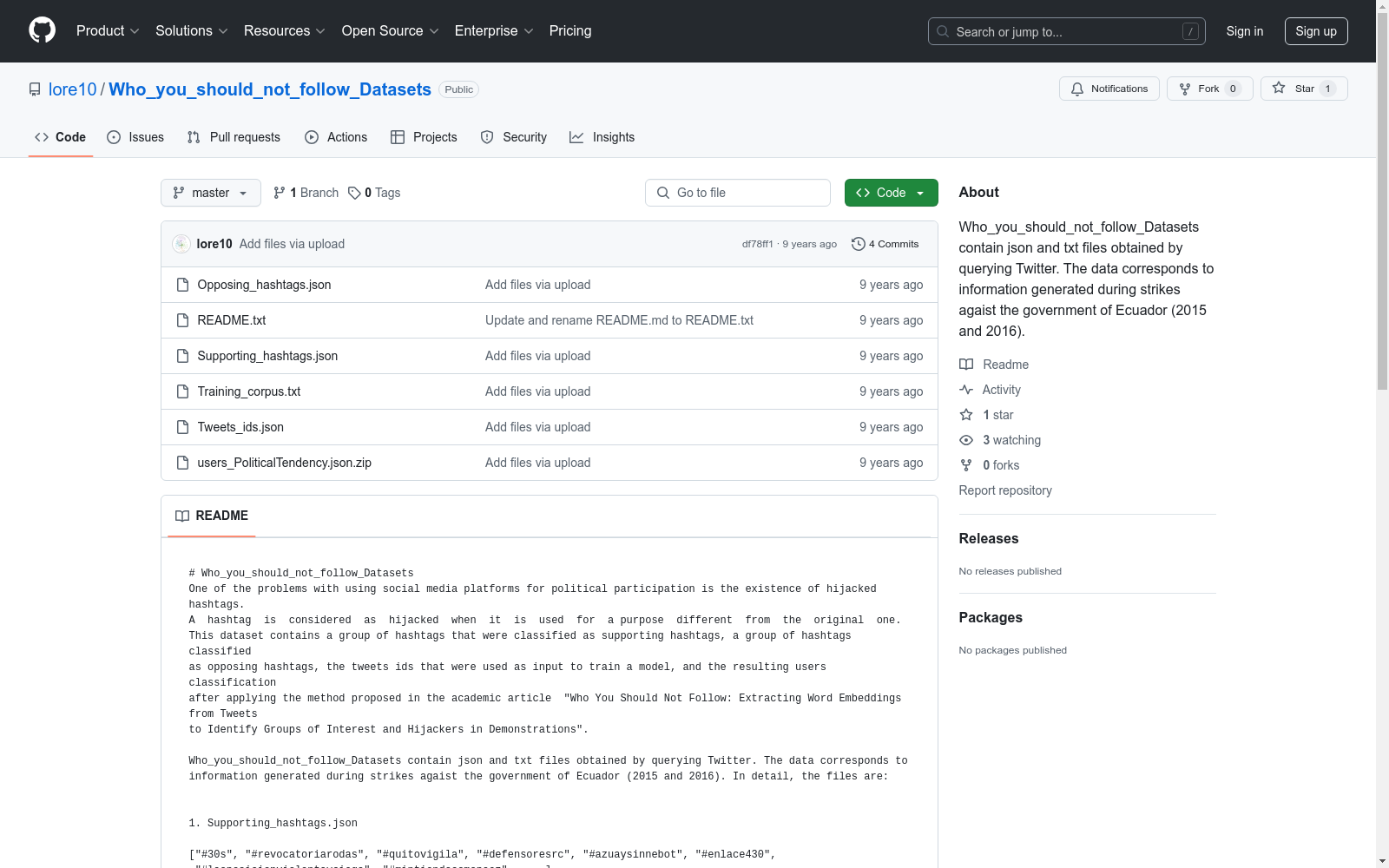Viewport: 1389px width, 868px height.
Task: Select the Code tab
Action: tap(61, 137)
